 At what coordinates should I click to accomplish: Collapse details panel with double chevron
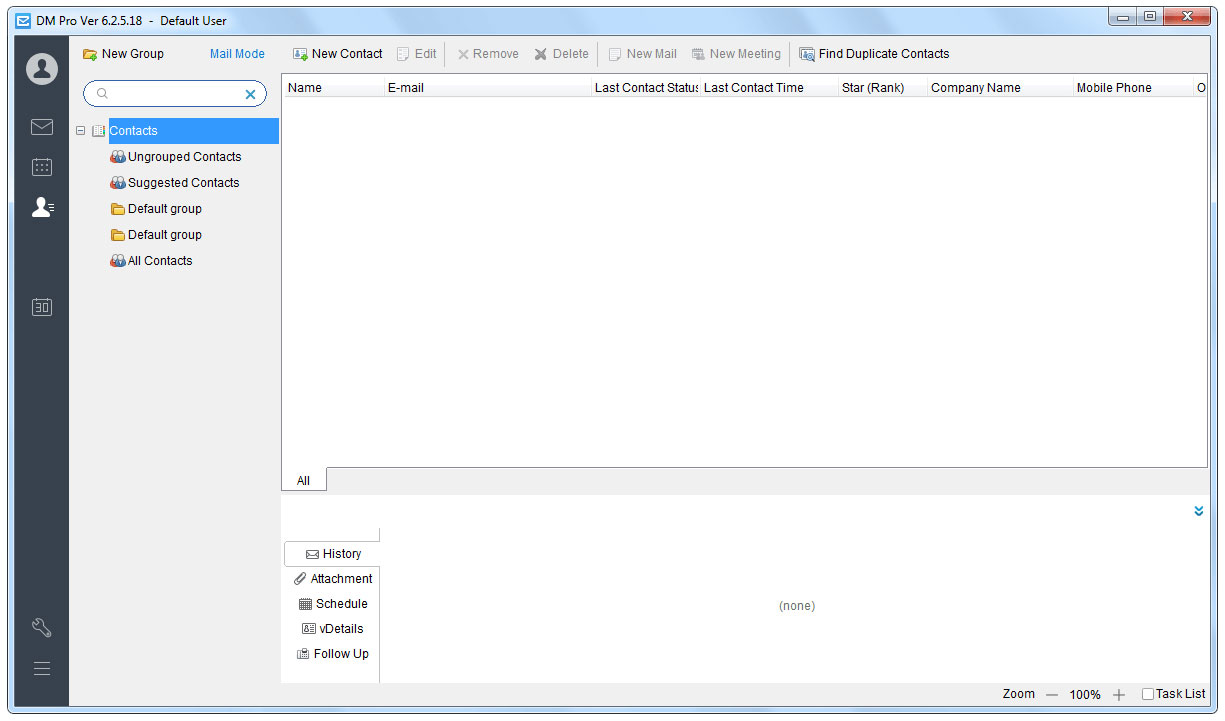(1198, 511)
